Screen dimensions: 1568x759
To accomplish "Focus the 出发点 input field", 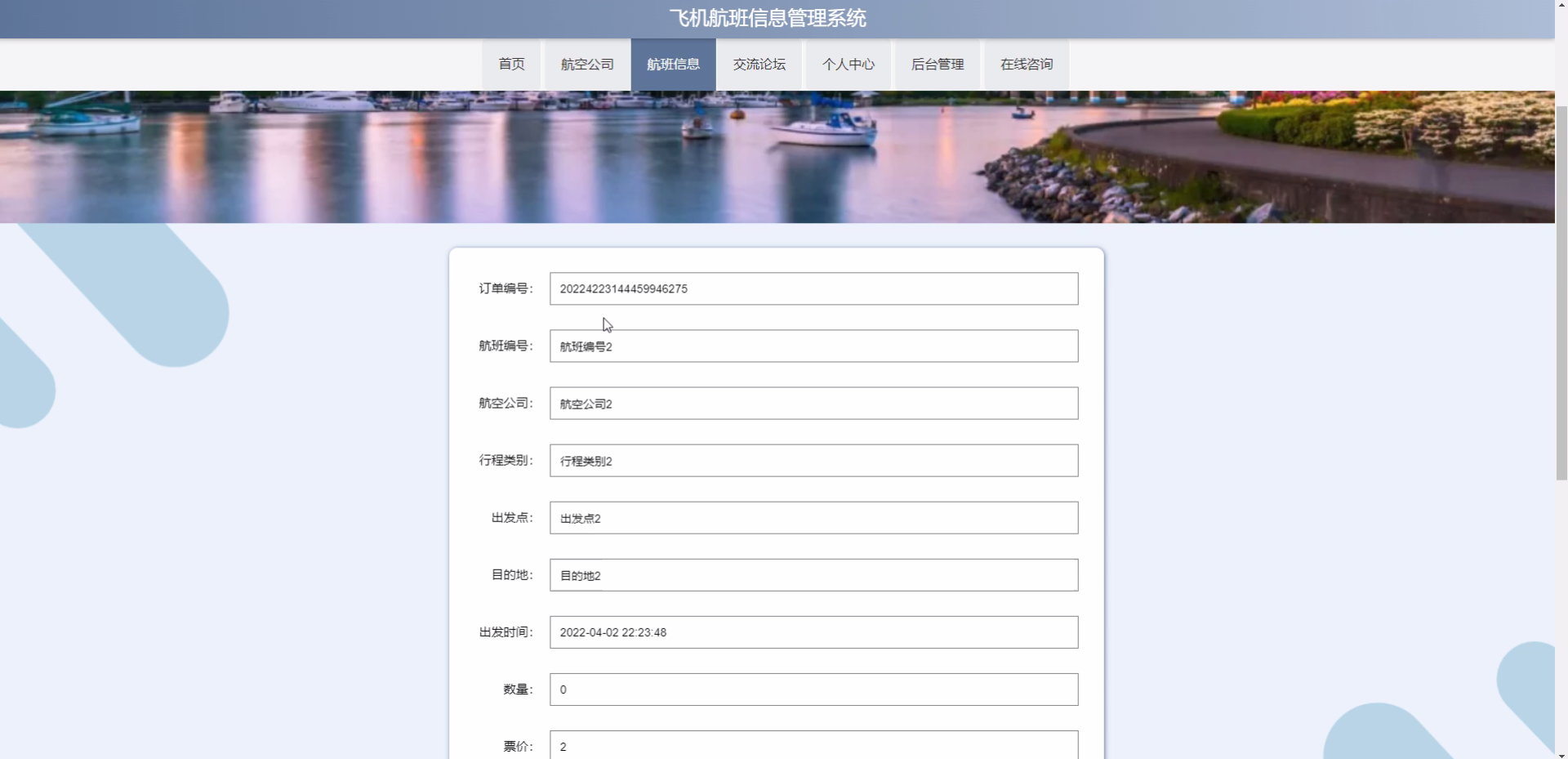I will (x=813, y=517).
